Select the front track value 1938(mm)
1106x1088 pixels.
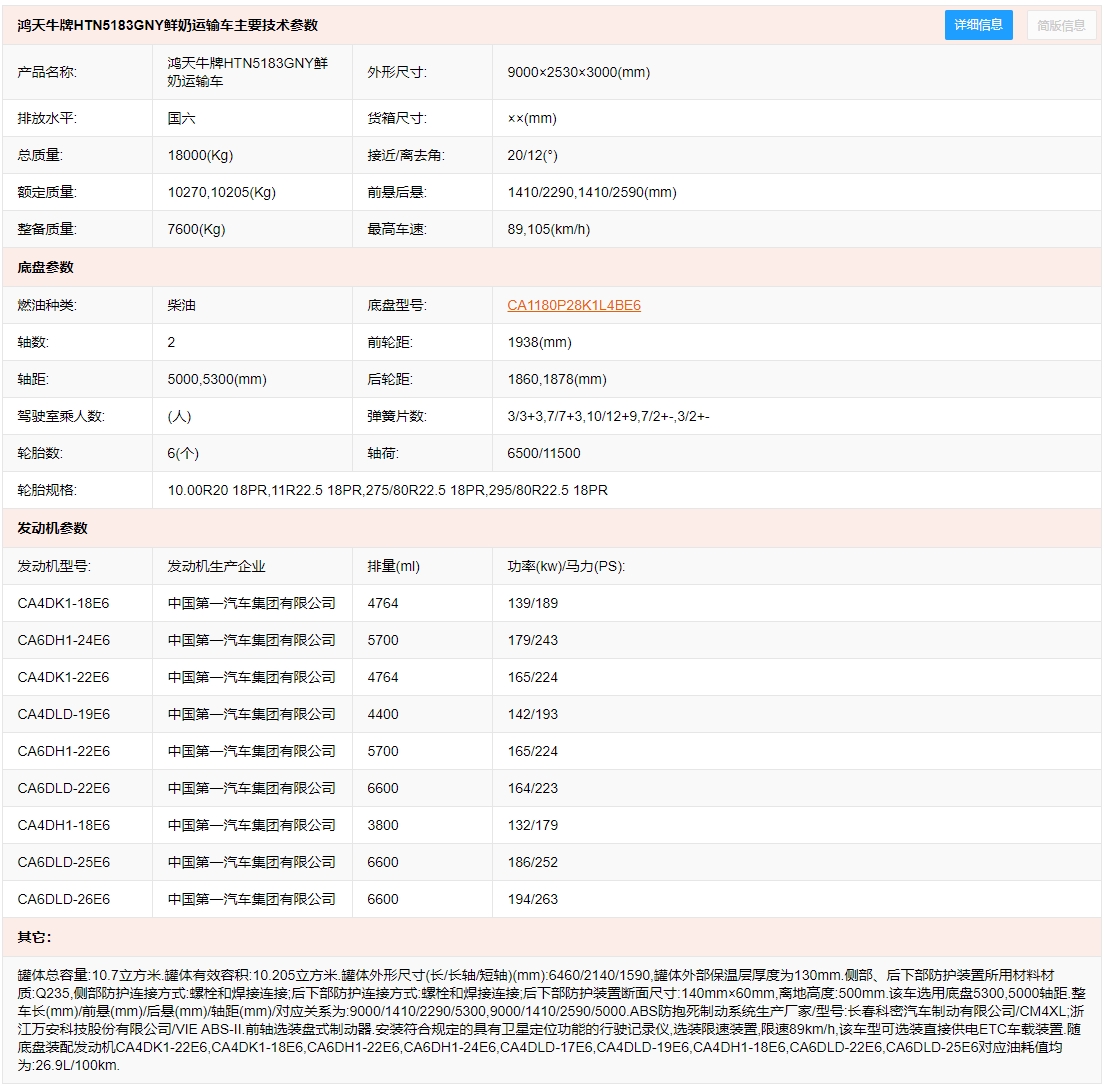(x=540, y=342)
